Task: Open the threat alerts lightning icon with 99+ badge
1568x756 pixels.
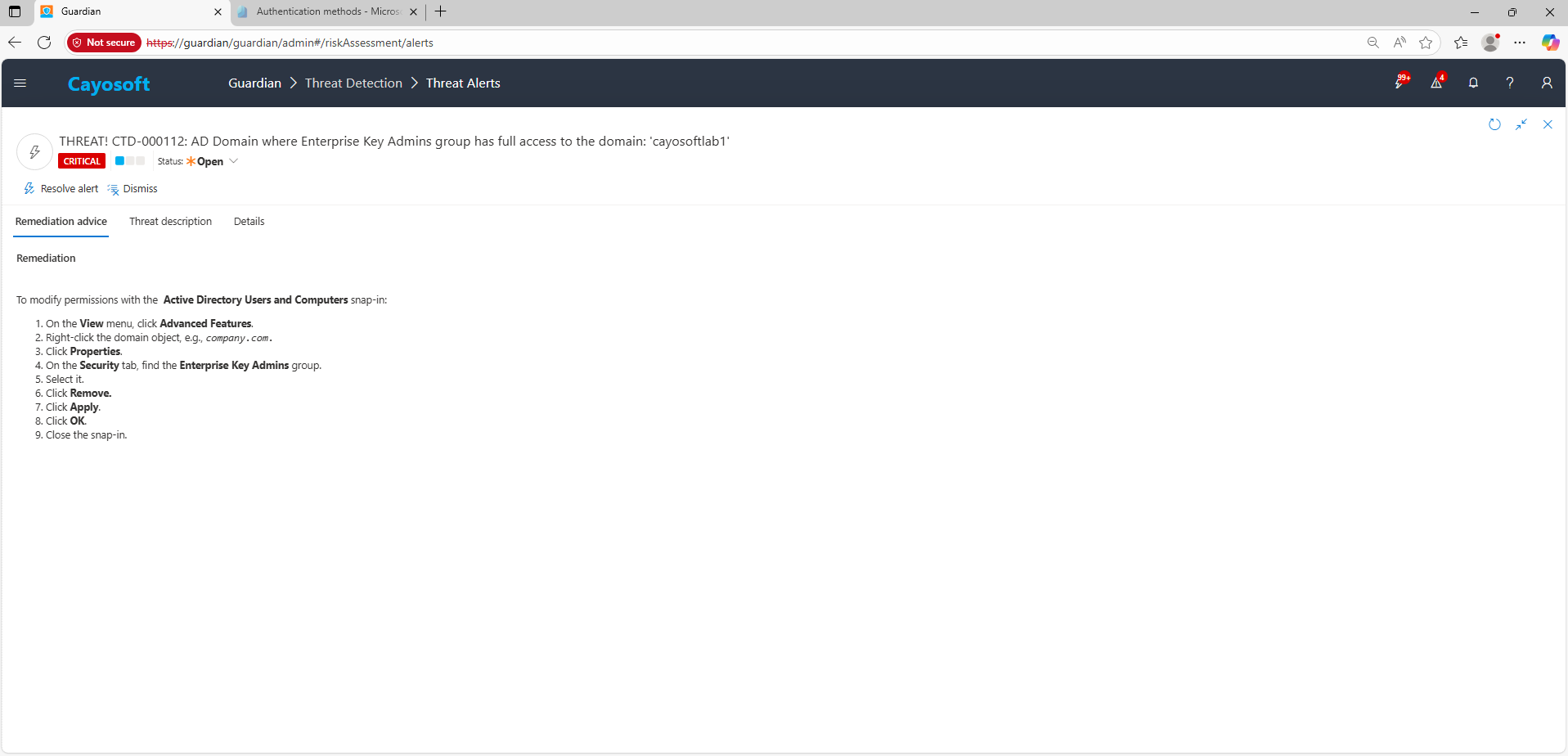Action: point(1400,83)
